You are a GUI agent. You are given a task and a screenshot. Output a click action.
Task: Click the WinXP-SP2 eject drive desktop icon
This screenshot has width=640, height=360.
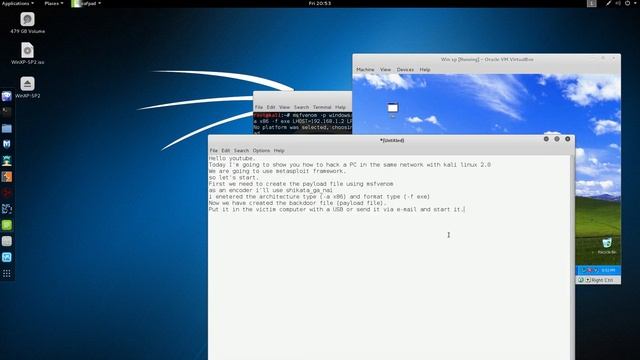click(x=27, y=87)
